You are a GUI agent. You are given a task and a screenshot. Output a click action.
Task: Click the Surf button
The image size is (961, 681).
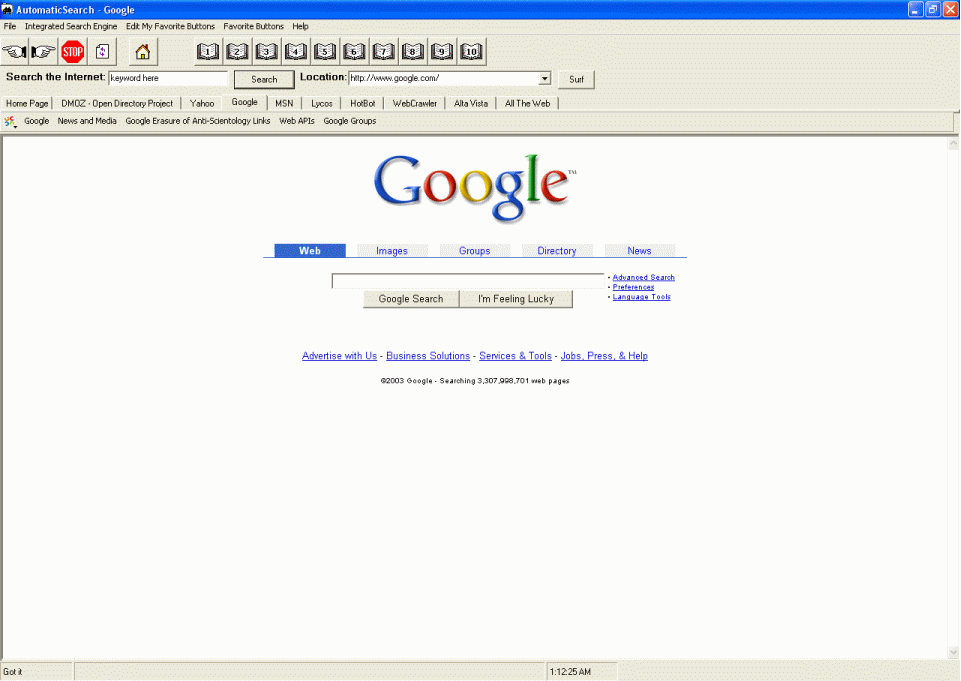tap(576, 80)
